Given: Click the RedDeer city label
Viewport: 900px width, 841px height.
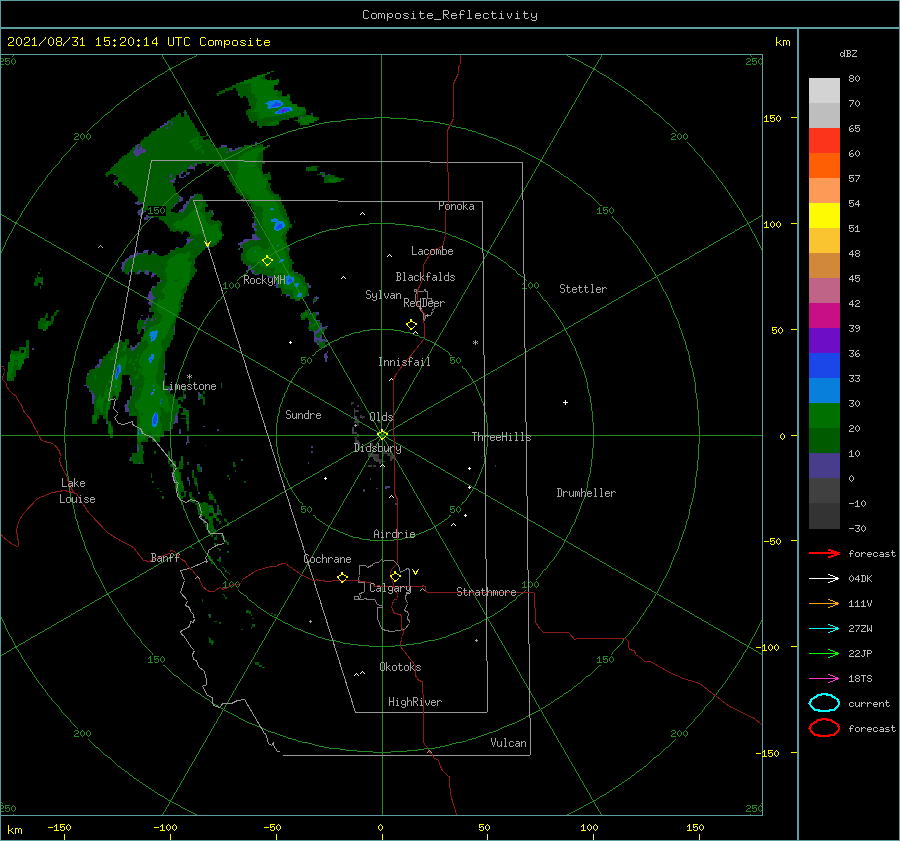Looking at the screenshot, I should (424, 303).
